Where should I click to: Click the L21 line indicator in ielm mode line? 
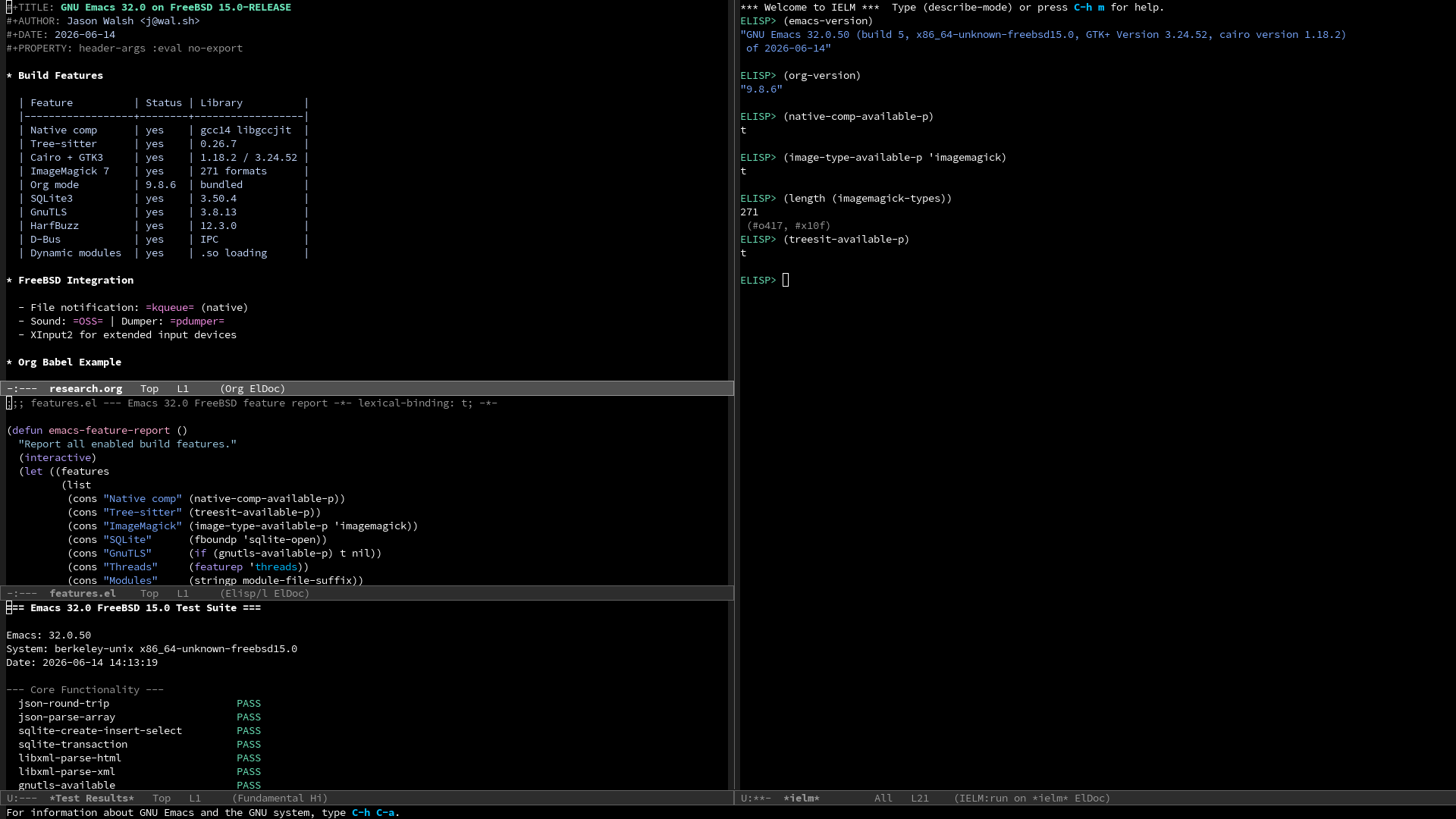[x=920, y=798]
